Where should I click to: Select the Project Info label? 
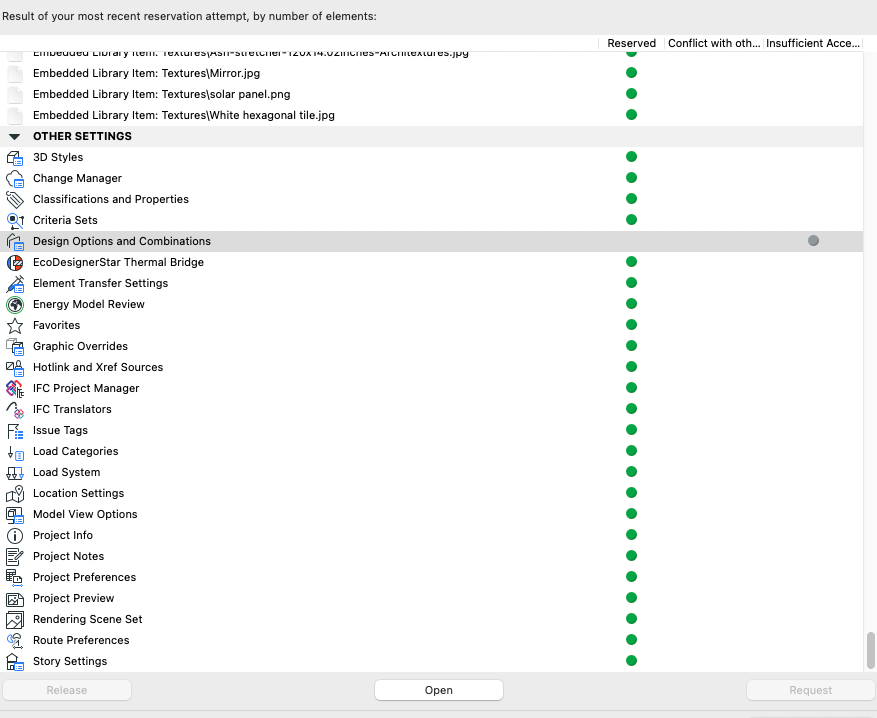tap(63, 536)
